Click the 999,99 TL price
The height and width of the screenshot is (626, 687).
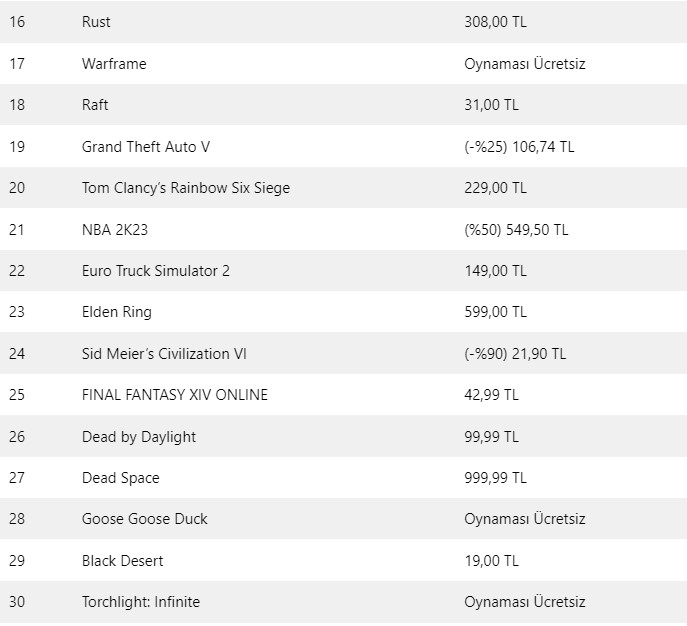(x=495, y=478)
